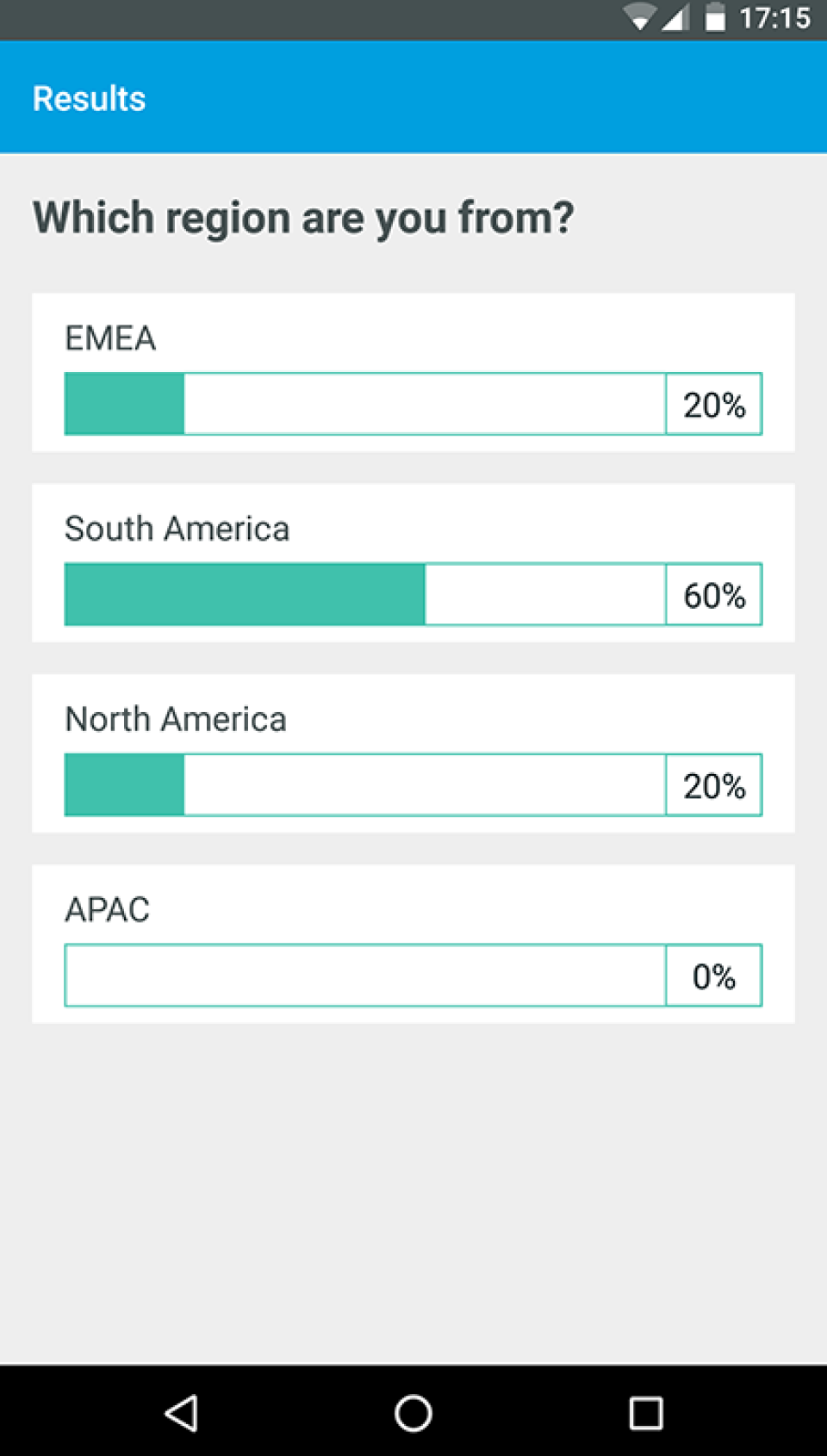Click the North America result bar

(364, 784)
